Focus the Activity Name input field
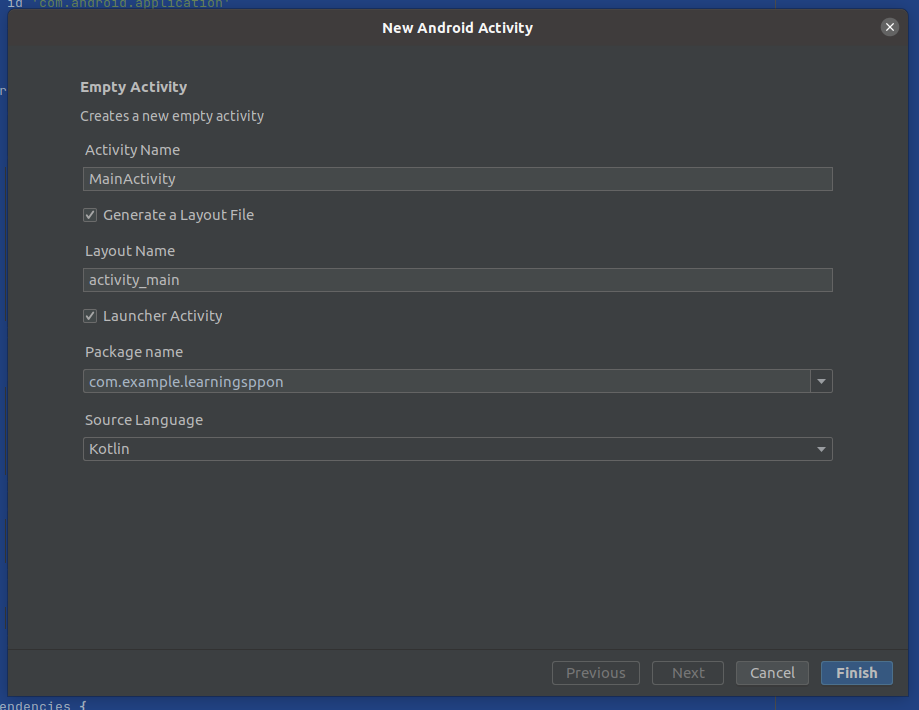Screen dimensions: 919x710 coord(458,179)
